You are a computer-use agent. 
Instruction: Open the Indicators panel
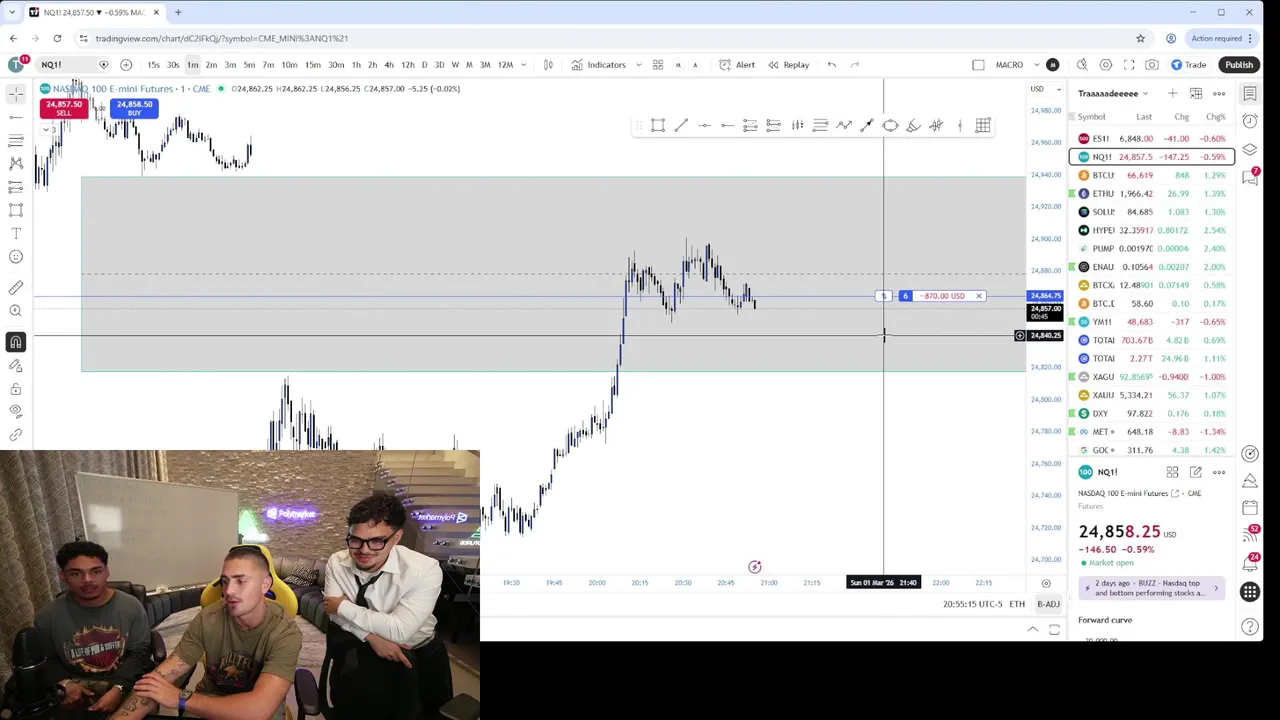598,65
